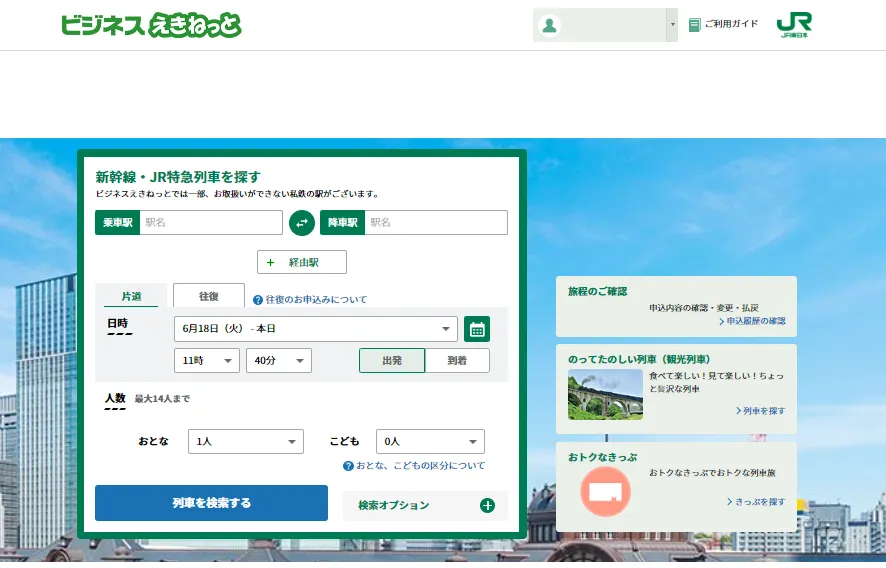Click help icon beside 往復のお申込みについて

tap(258, 300)
